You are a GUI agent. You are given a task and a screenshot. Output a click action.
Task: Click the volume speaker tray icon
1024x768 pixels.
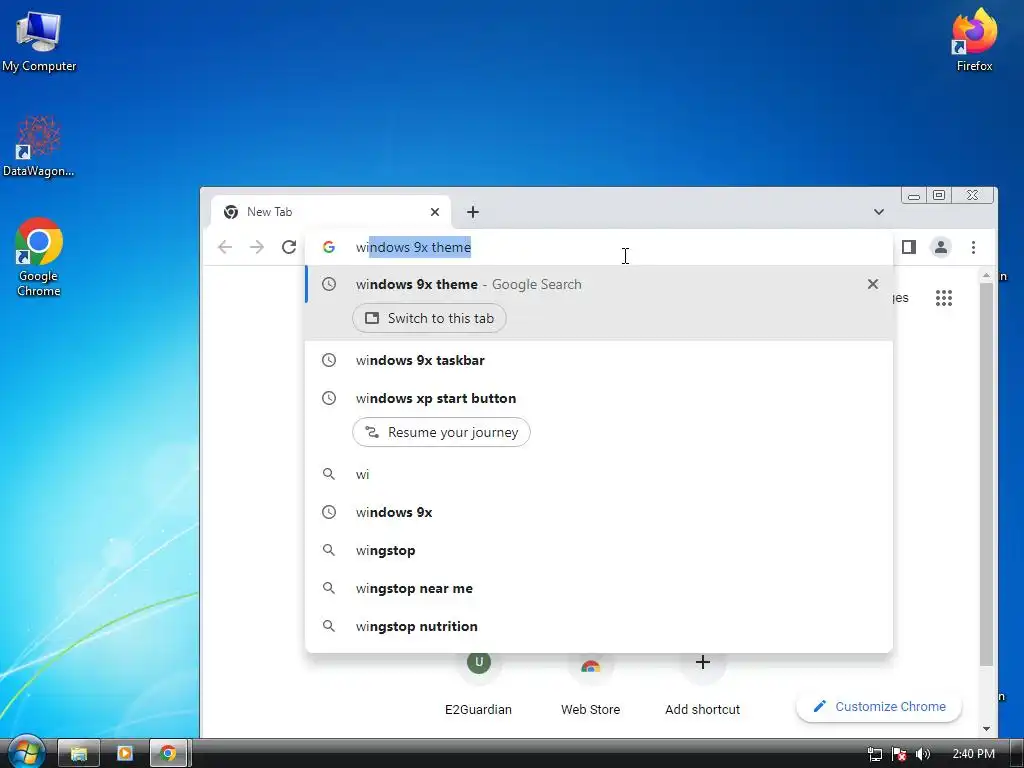click(x=922, y=754)
